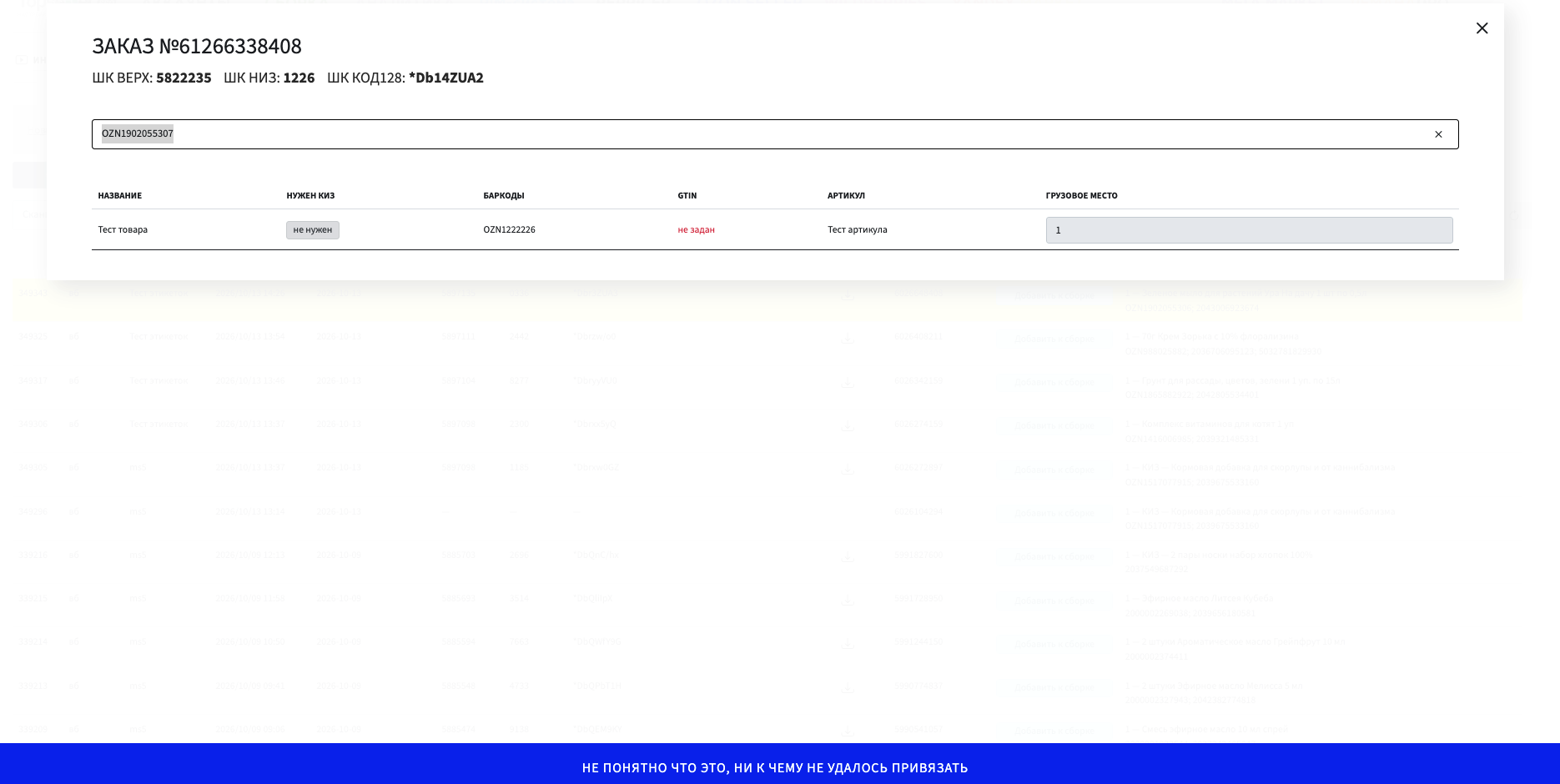Click the ГРУЗОВОЕ МЕСТО column header
Image resolution: width=1560 pixels, height=784 pixels.
click(1081, 196)
